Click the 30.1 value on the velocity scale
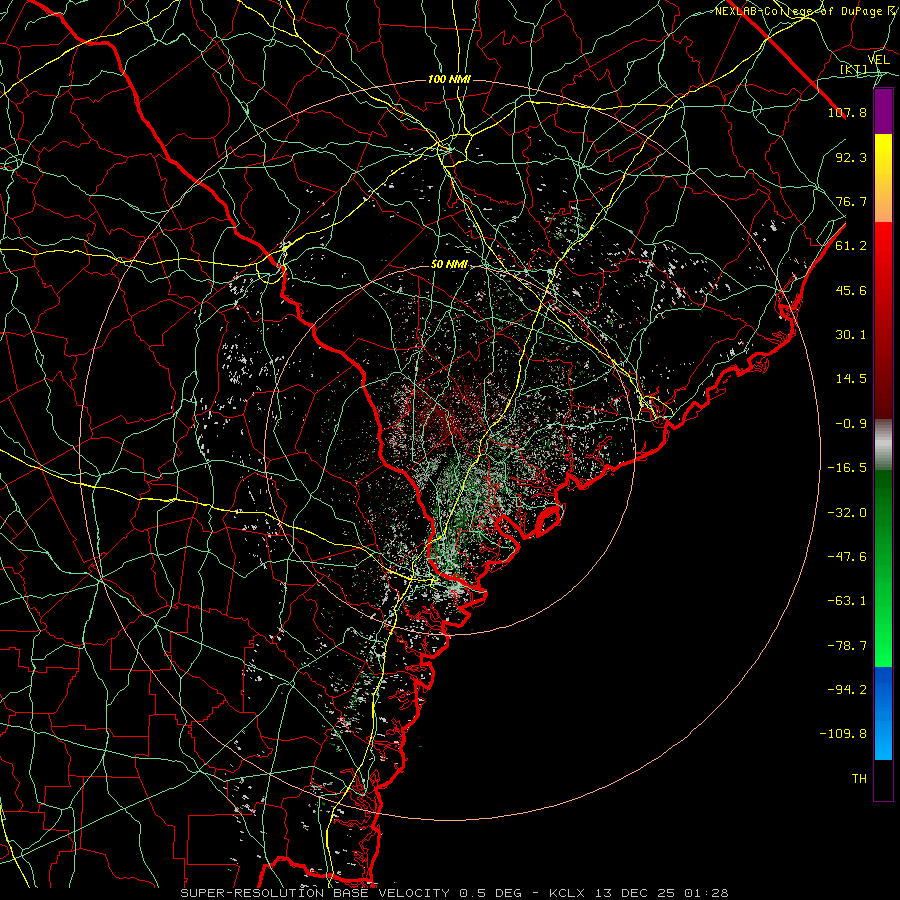The height and width of the screenshot is (900, 900). tap(851, 335)
